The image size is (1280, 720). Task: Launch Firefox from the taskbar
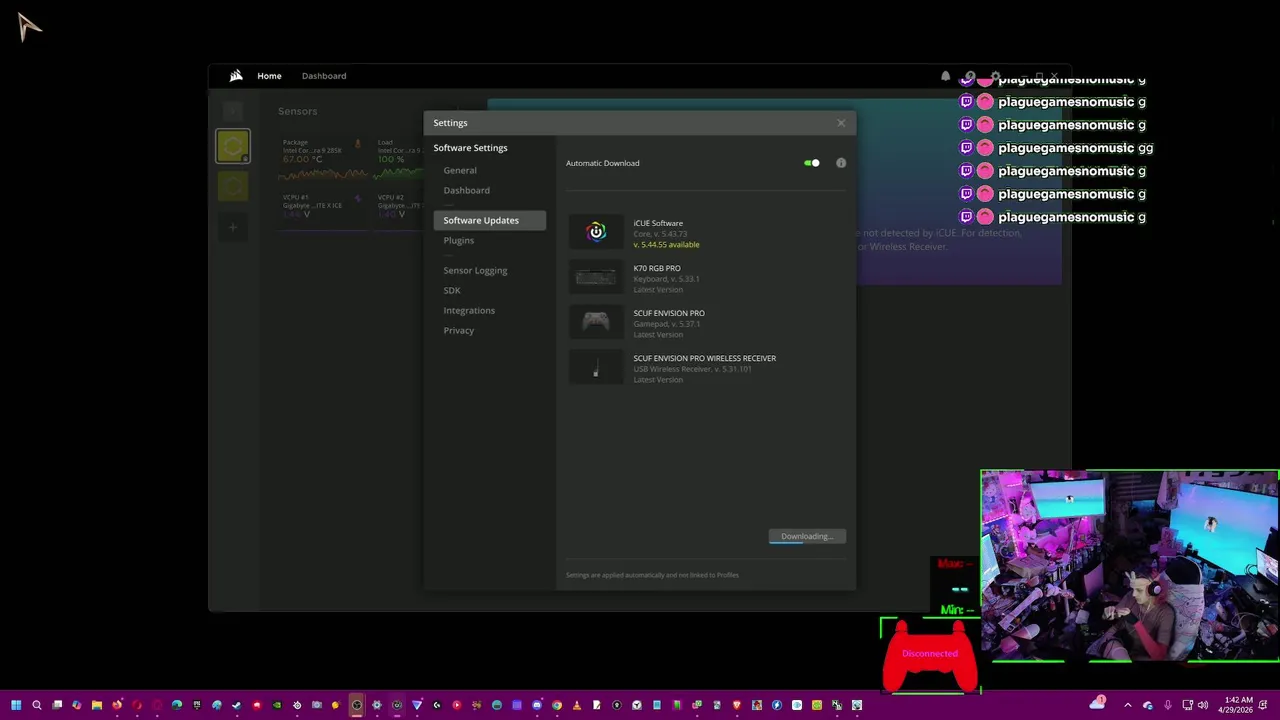pyautogui.click(x=117, y=705)
